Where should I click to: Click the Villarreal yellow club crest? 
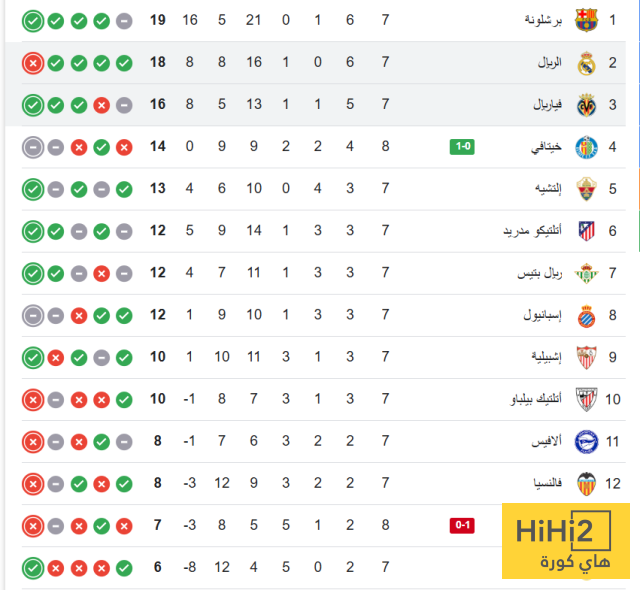[x=586, y=105]
